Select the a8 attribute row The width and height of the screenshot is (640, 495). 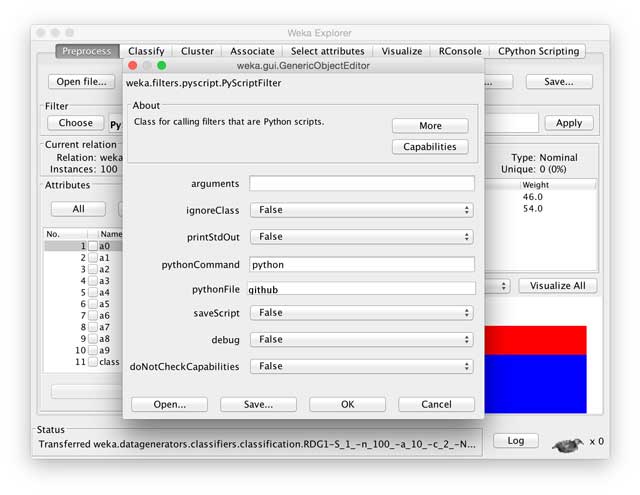tap(83, 339)
